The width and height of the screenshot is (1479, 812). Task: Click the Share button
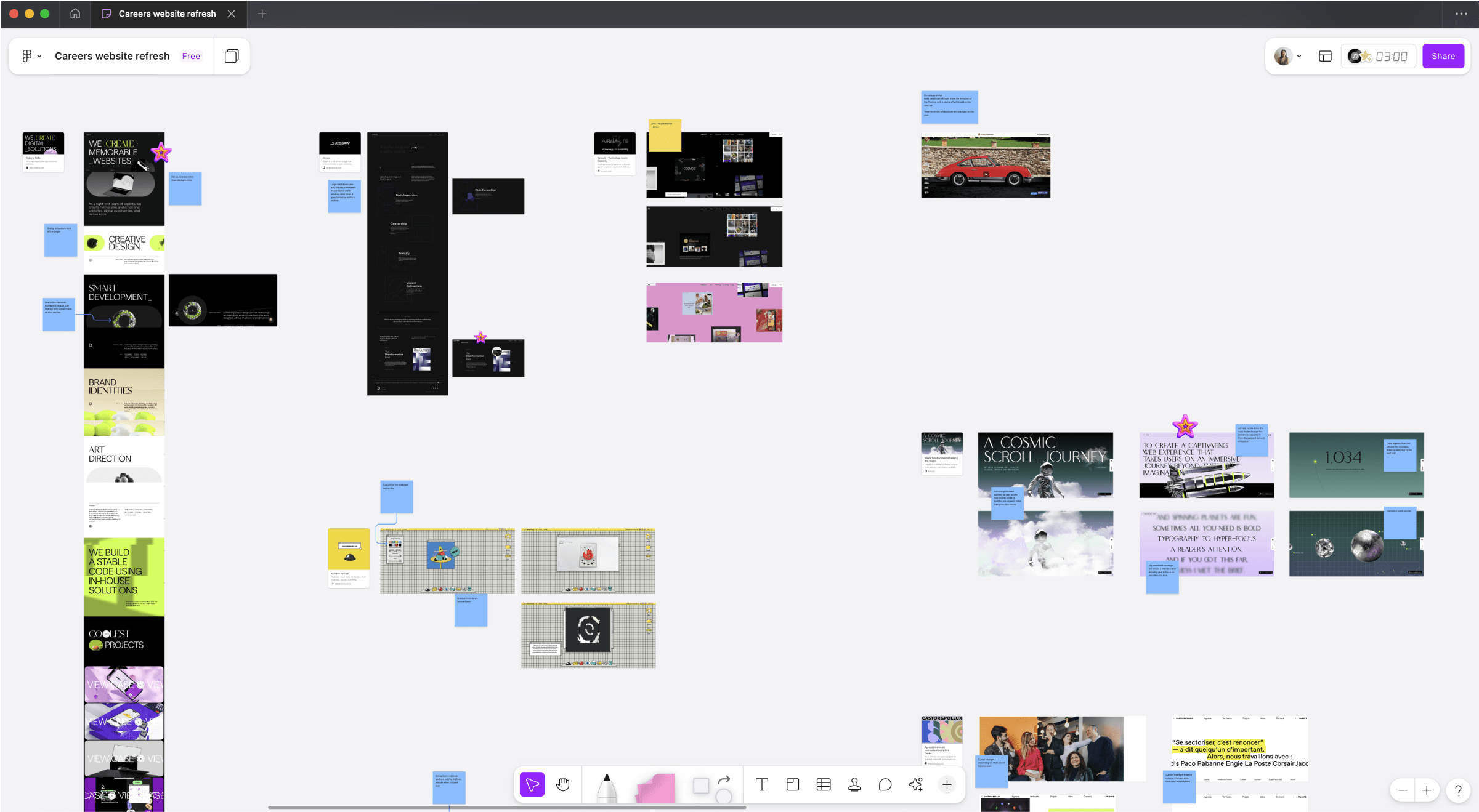(1443, 55)
